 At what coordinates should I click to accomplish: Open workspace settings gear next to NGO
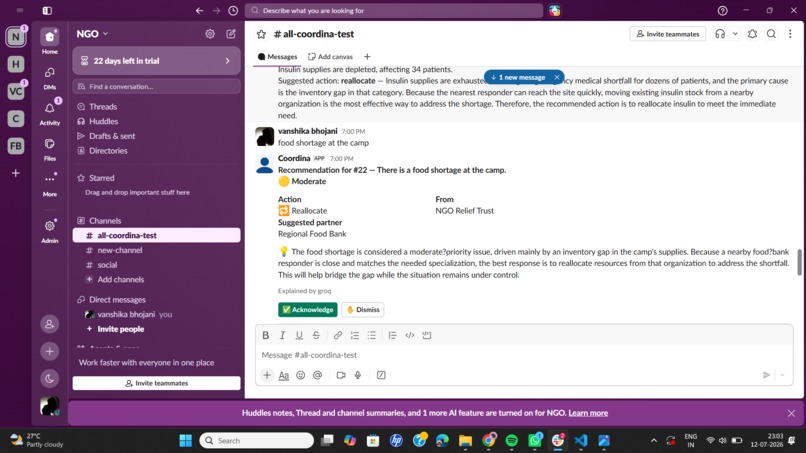[210, 34]
